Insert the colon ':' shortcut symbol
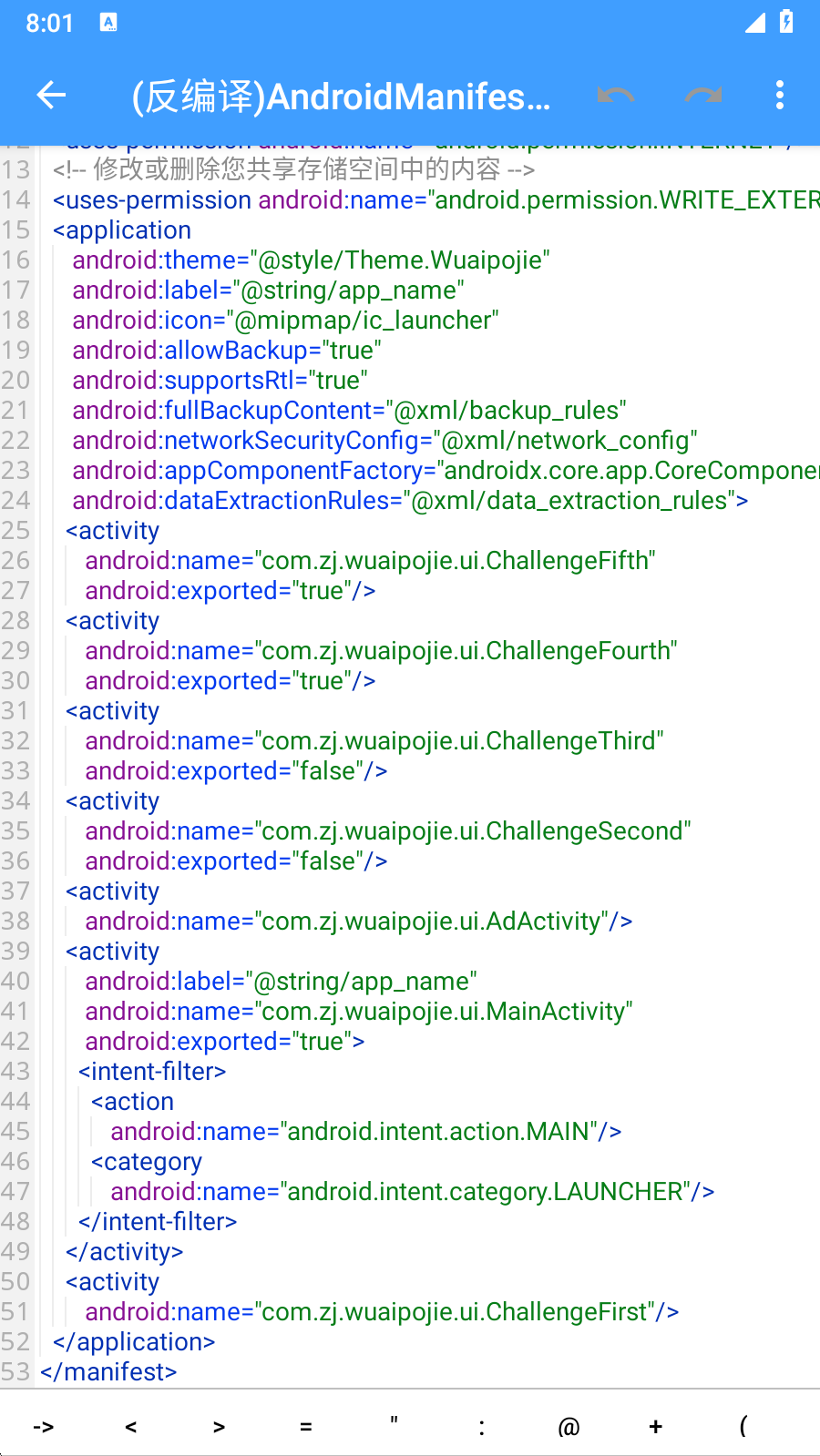This screenshot has height=1456, width=820. coord(481,1426)
